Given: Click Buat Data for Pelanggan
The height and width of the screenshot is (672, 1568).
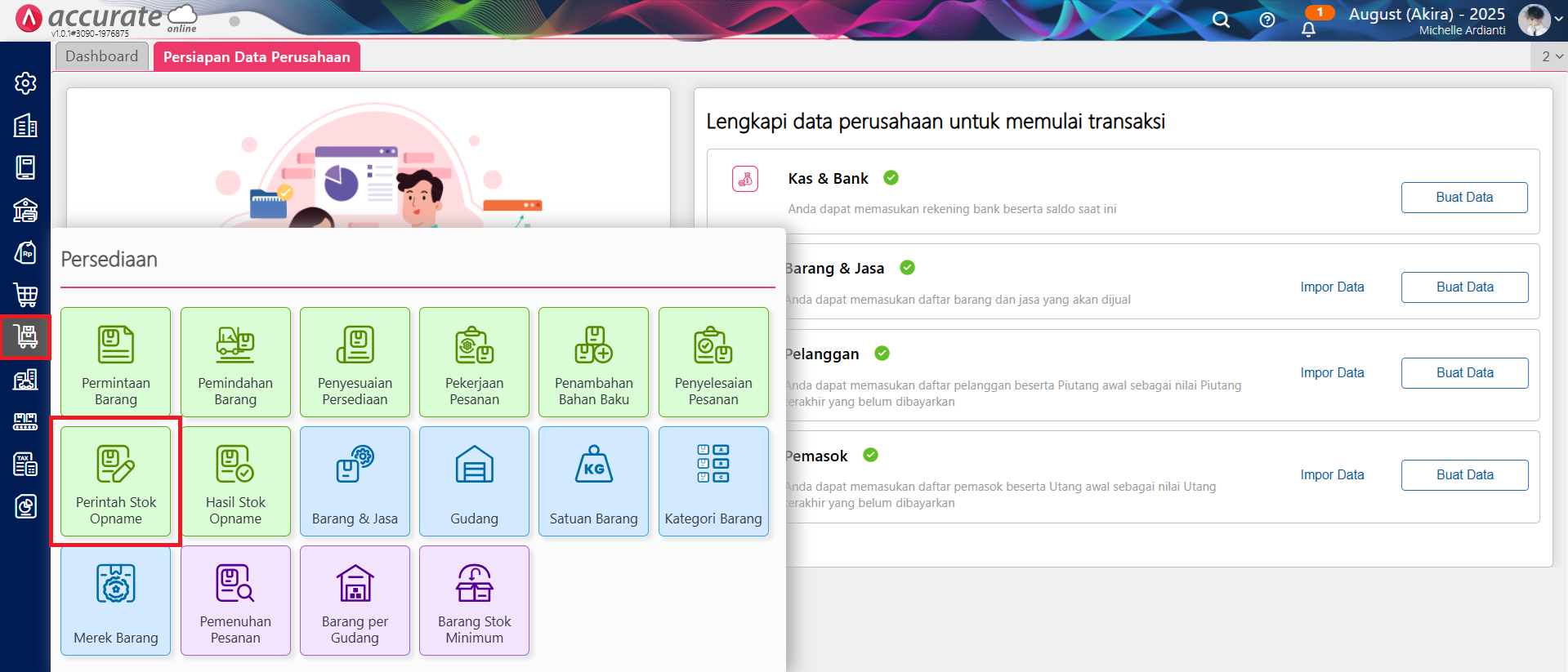Looking at the screenshot, I should (1464, 373).
